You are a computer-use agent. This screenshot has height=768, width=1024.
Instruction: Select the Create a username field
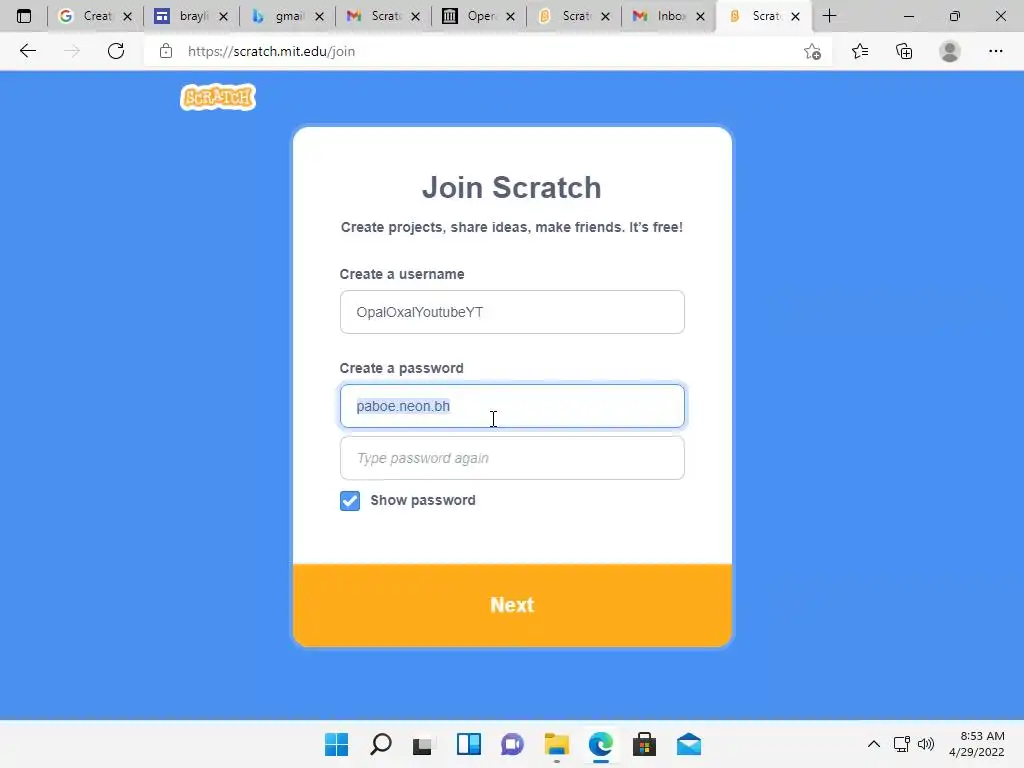point(512,312)
